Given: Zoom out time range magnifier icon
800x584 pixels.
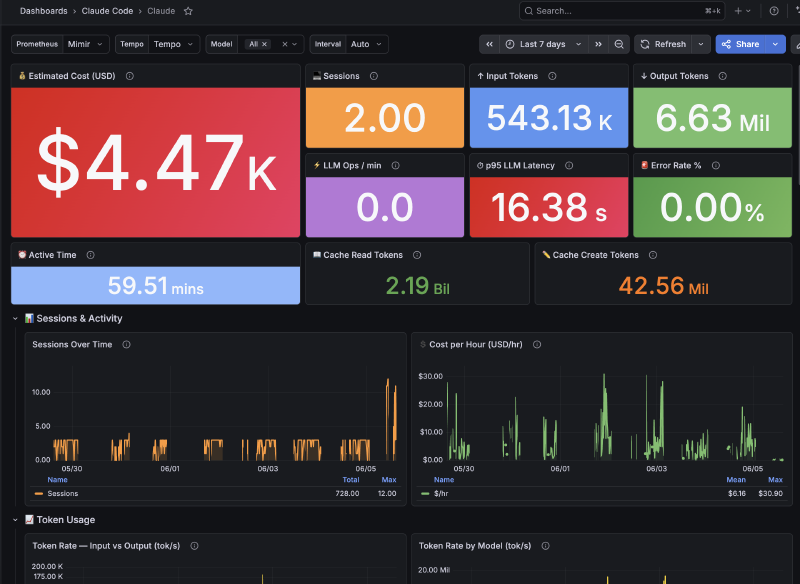Looking at the screenshot, I should (x=619, y=44).
